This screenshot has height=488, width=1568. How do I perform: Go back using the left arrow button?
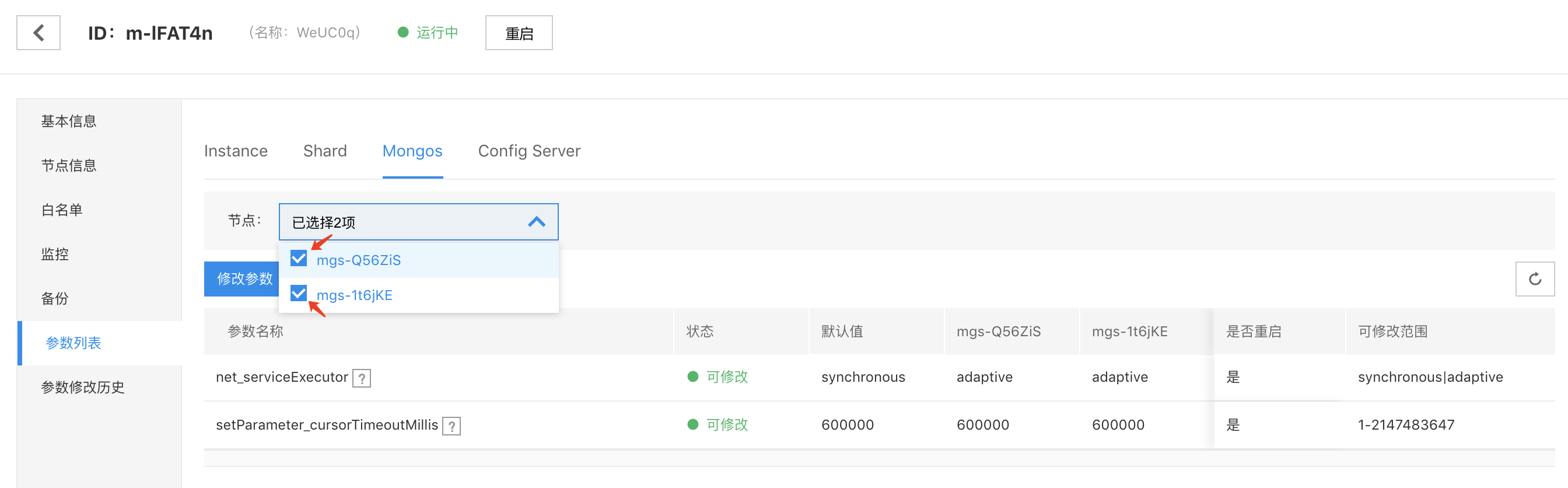pyautogui.click(x=38, y=33)
